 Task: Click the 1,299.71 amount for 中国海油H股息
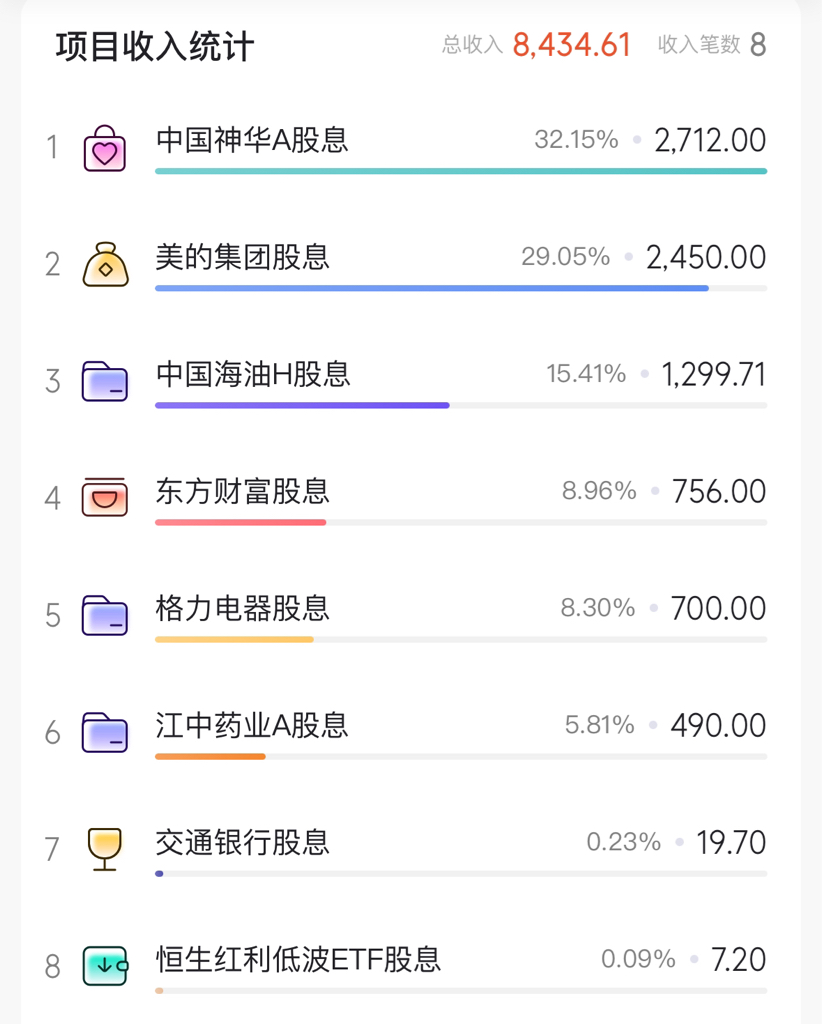714,374
